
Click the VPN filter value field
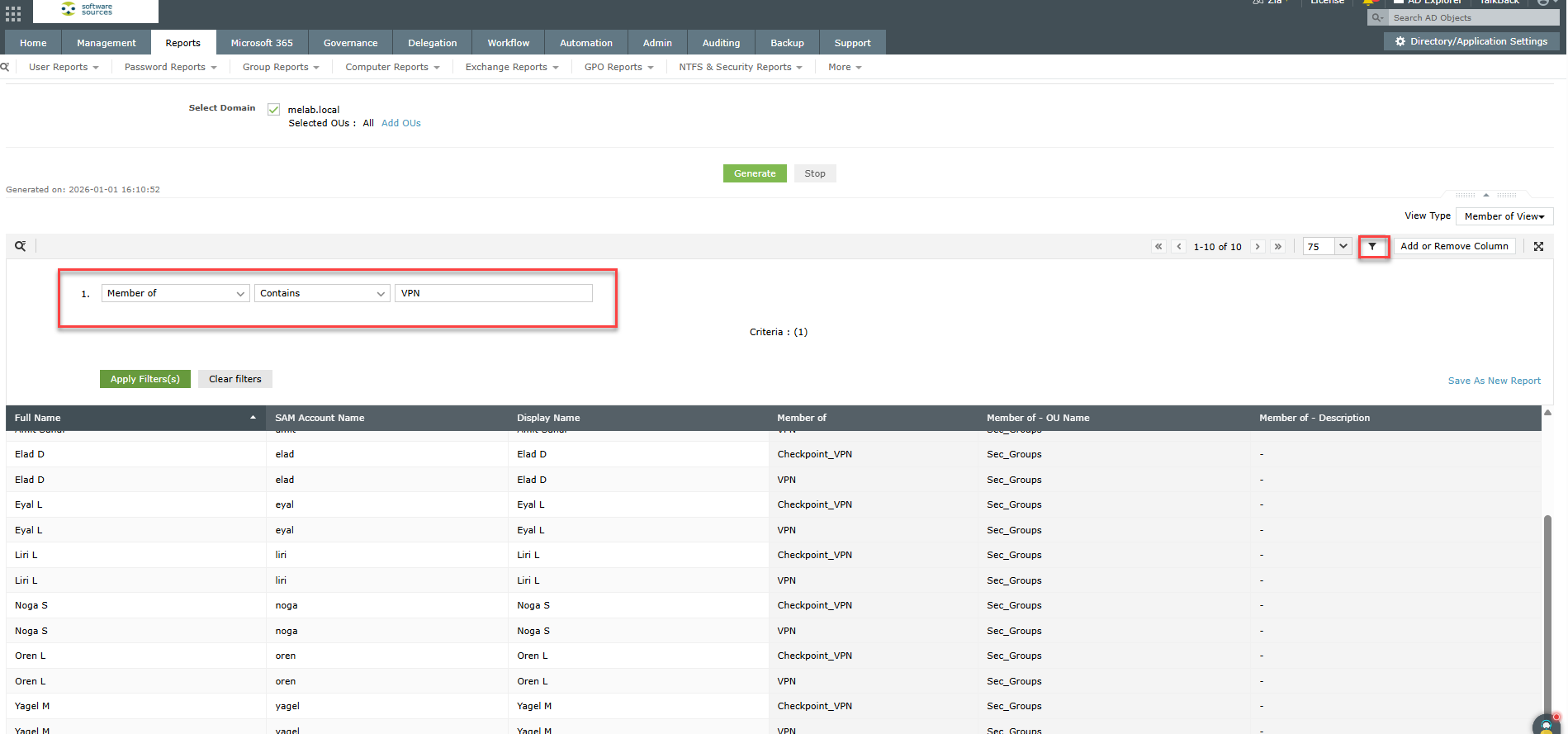tap(493, 293)
